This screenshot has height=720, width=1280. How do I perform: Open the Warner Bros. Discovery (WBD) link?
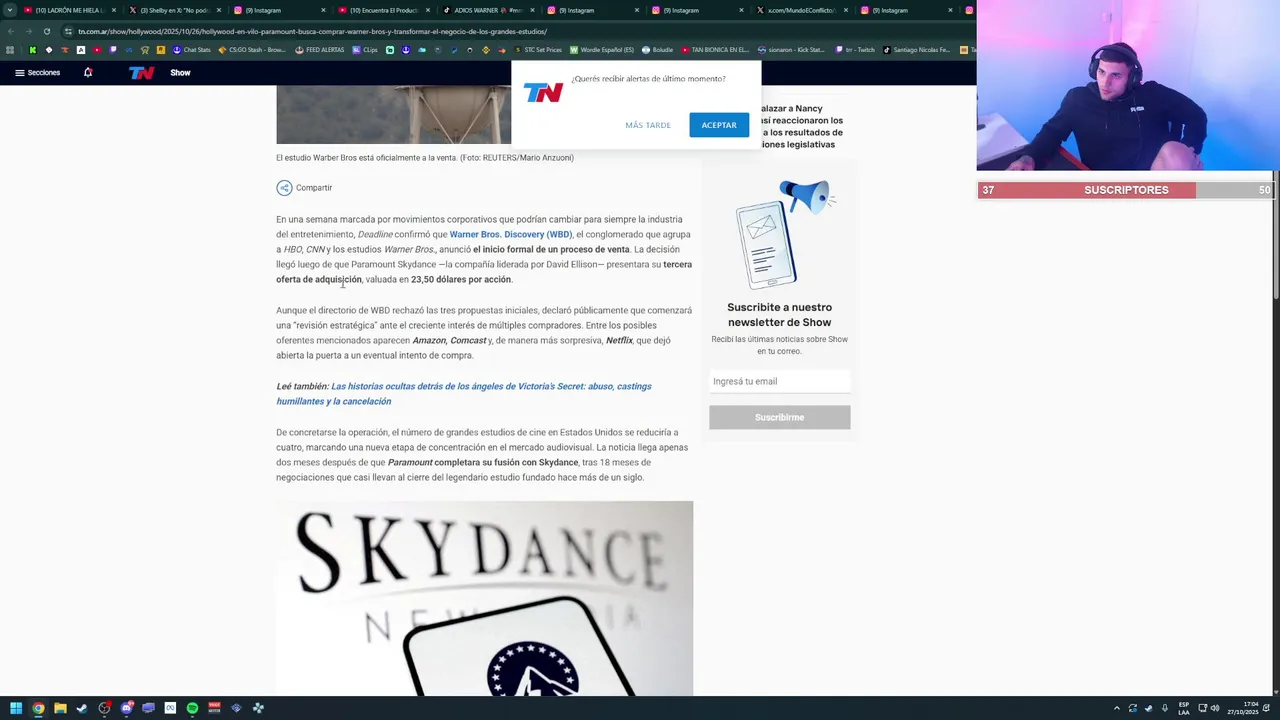[x=511, y=234]
